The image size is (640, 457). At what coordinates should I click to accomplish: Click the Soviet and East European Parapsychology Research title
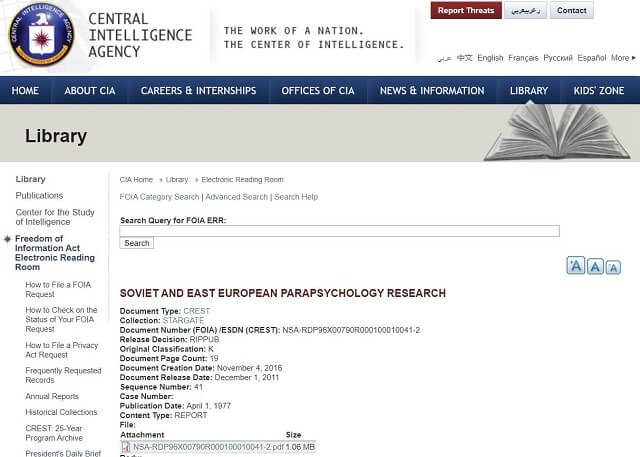tap(282, 293)
